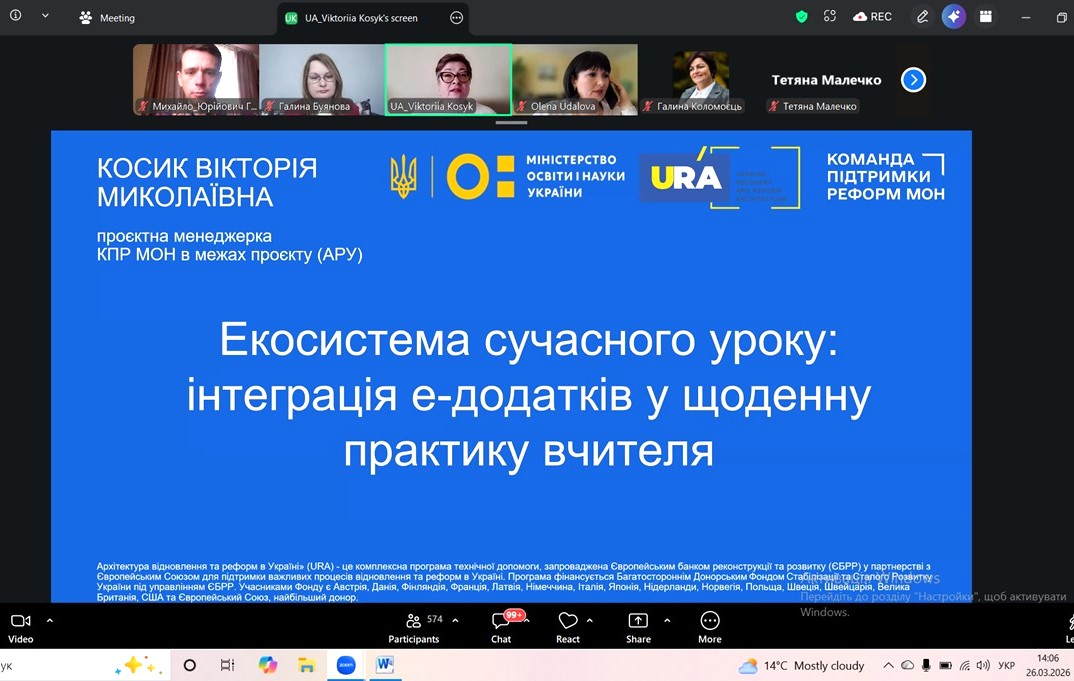Open screen share tab options ellipsis
This screenshot has width=1074, height=681.
457,18
